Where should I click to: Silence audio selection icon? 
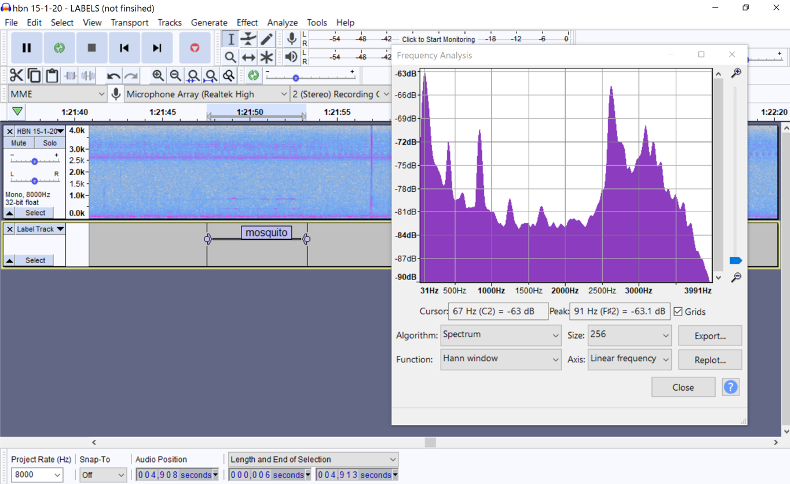point(88,76)
